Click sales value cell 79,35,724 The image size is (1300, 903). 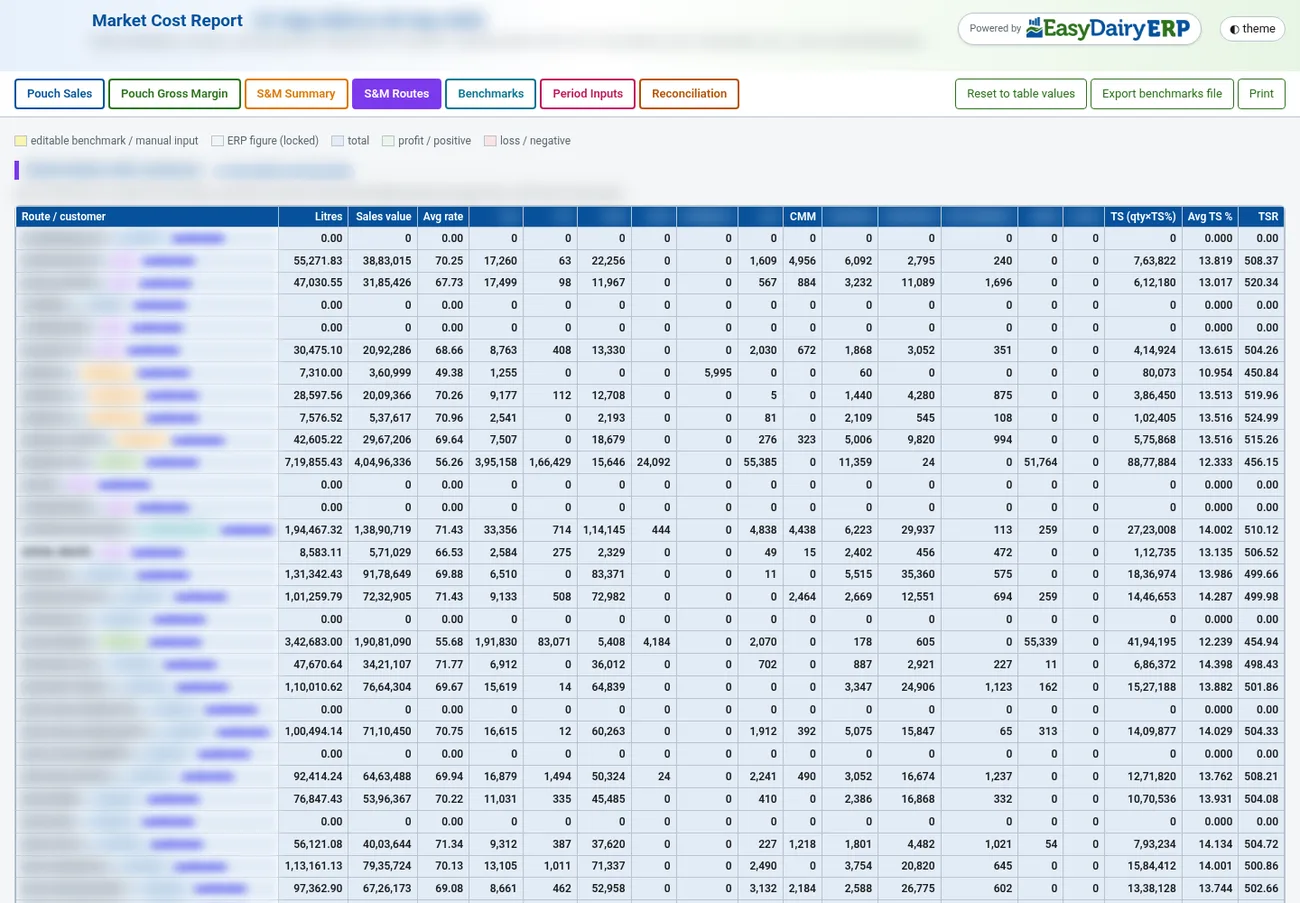coord(383,866)
